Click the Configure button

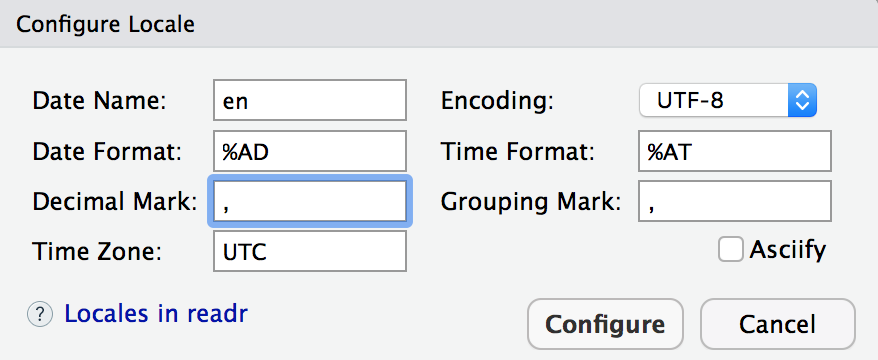click(x=605, y=324)
